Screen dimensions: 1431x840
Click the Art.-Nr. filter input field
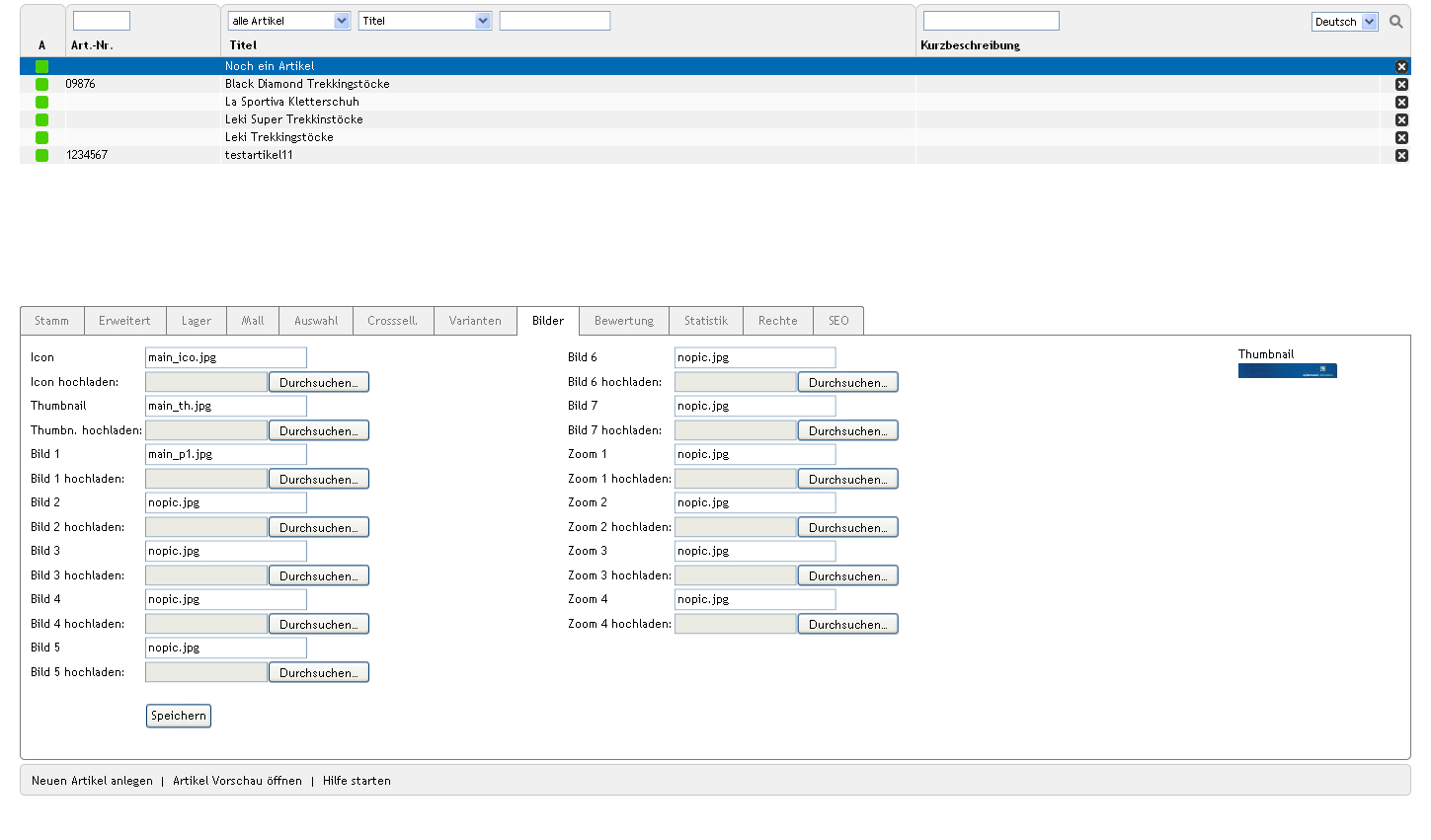[102, 21]
